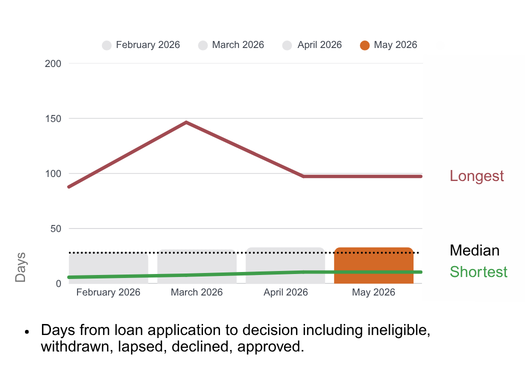
Task: Click the orange May 2026 bar
Action: point(374,266)
